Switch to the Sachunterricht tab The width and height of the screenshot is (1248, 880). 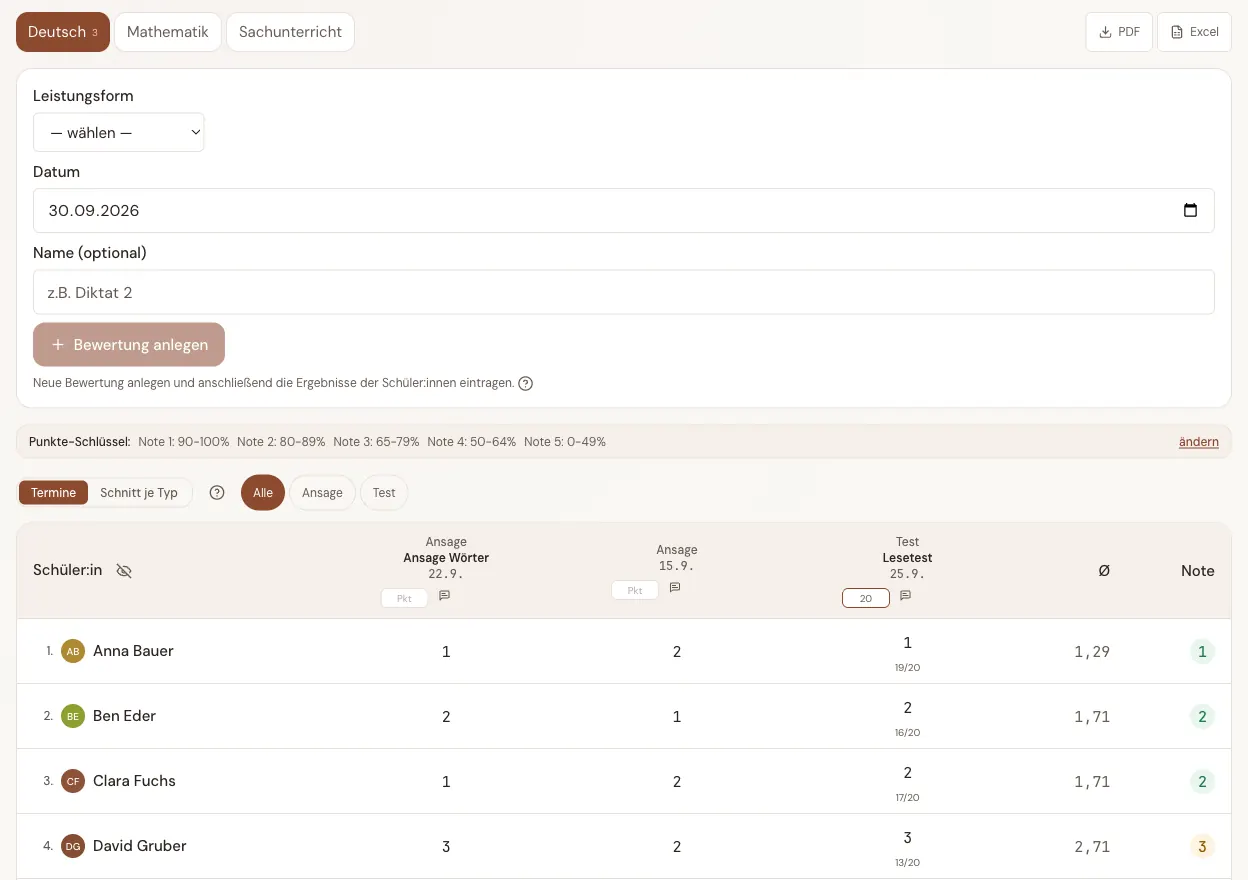point(290,32)
